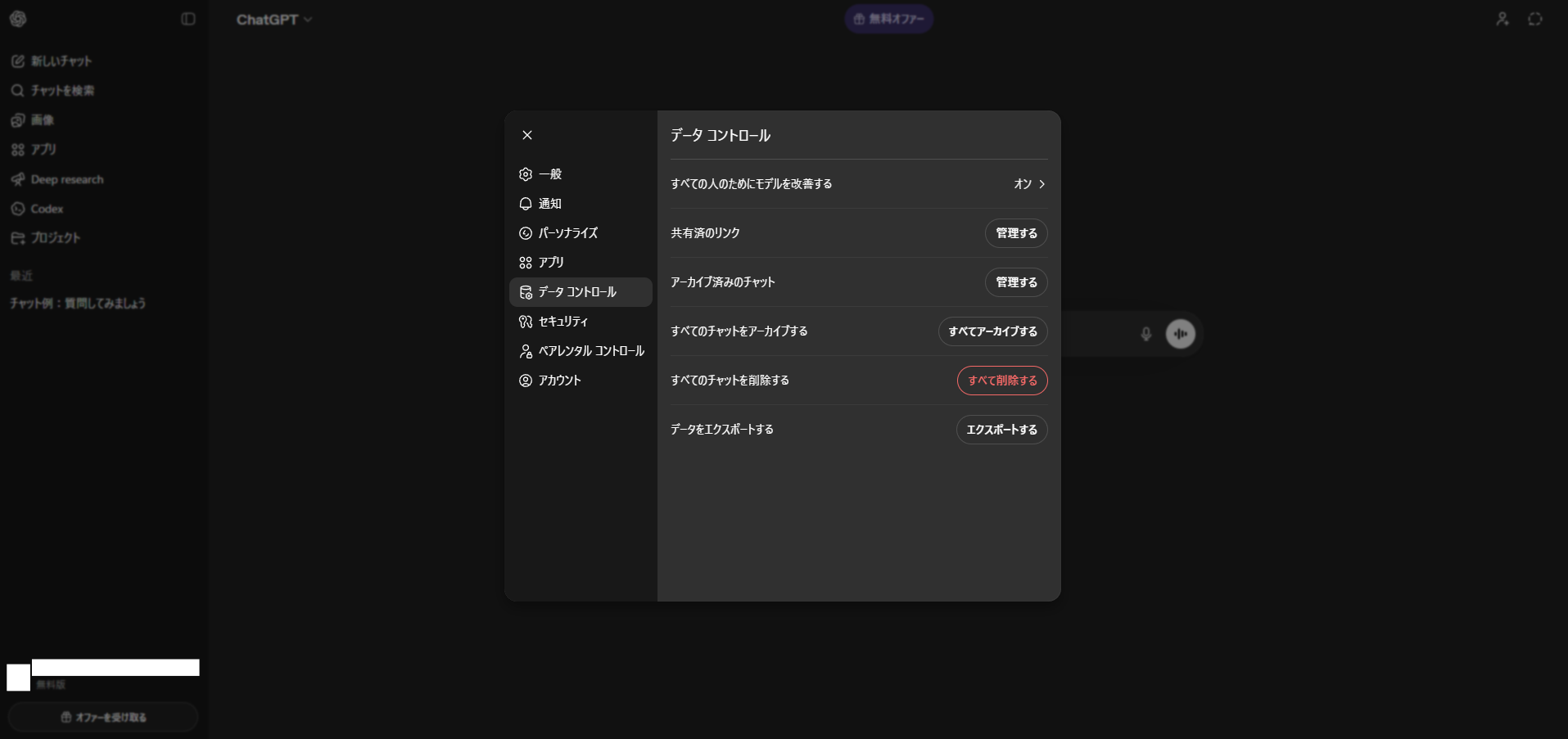Open ペアレンタル コントロール settings
Screen dimensions: 1568x739
(x=590, y=351)
